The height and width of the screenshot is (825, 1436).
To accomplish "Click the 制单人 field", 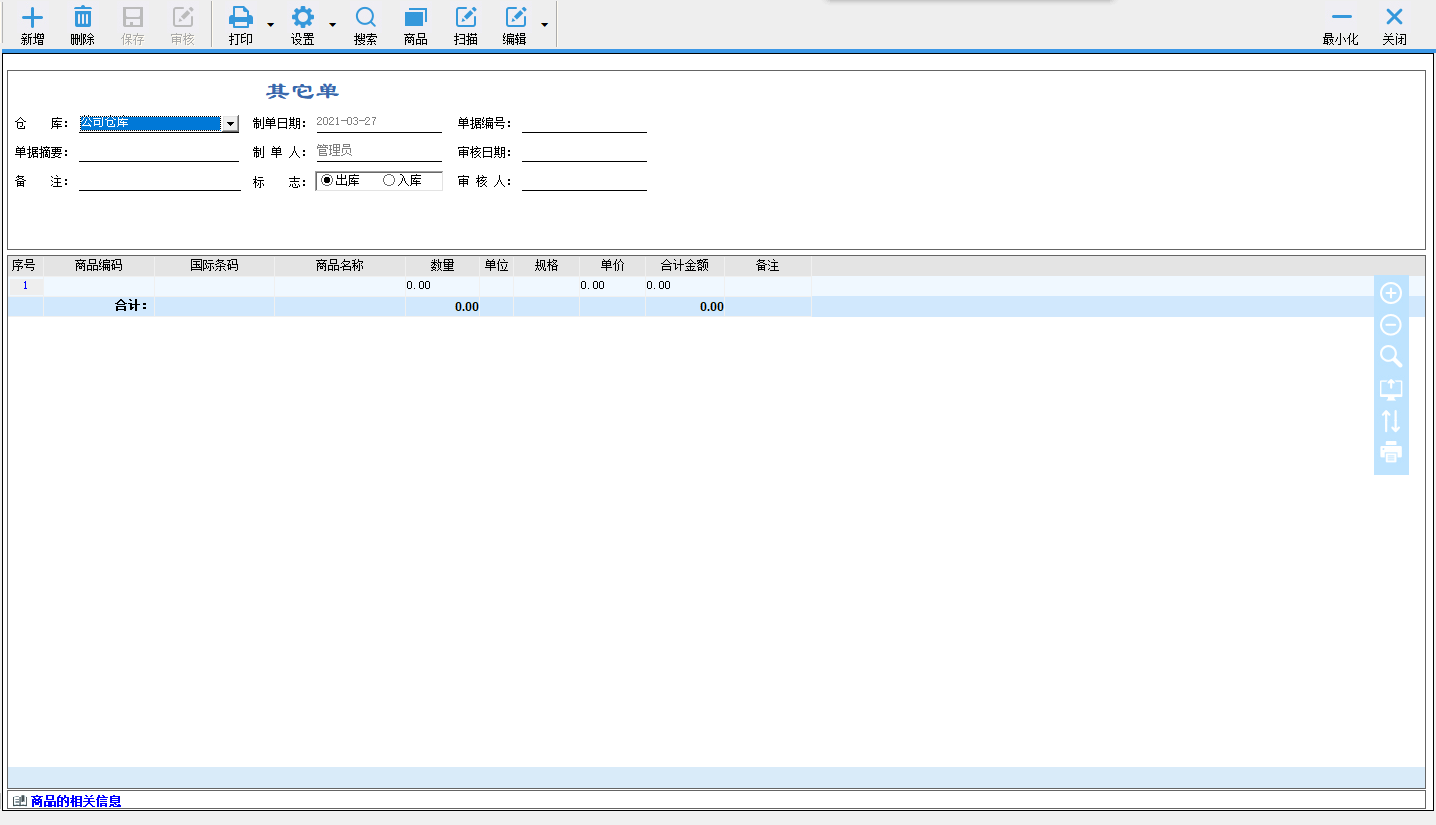I will click(x=378, y=152).
